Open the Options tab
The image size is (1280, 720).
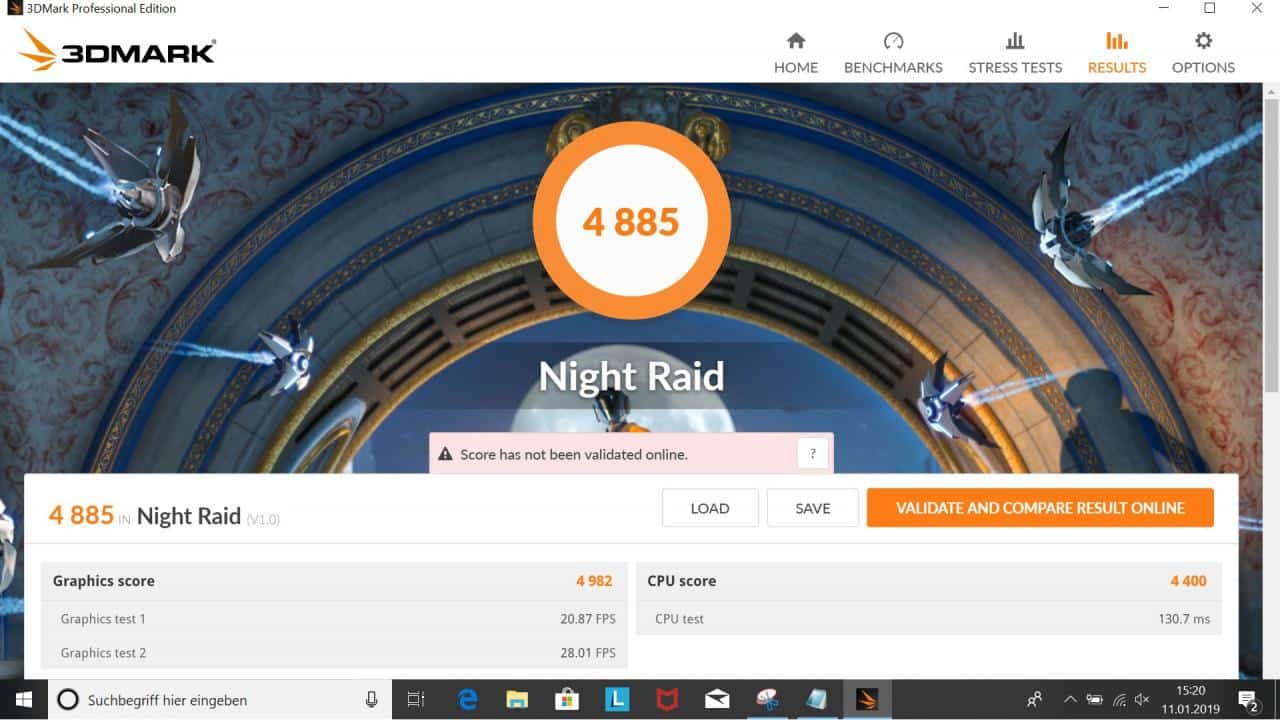1203,53
